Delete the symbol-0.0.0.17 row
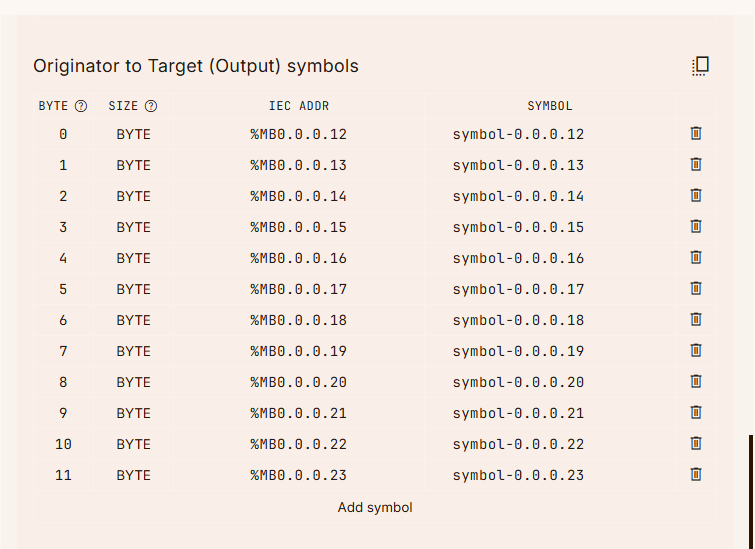This screenshot has height=549, width=755. coord(696,288)
